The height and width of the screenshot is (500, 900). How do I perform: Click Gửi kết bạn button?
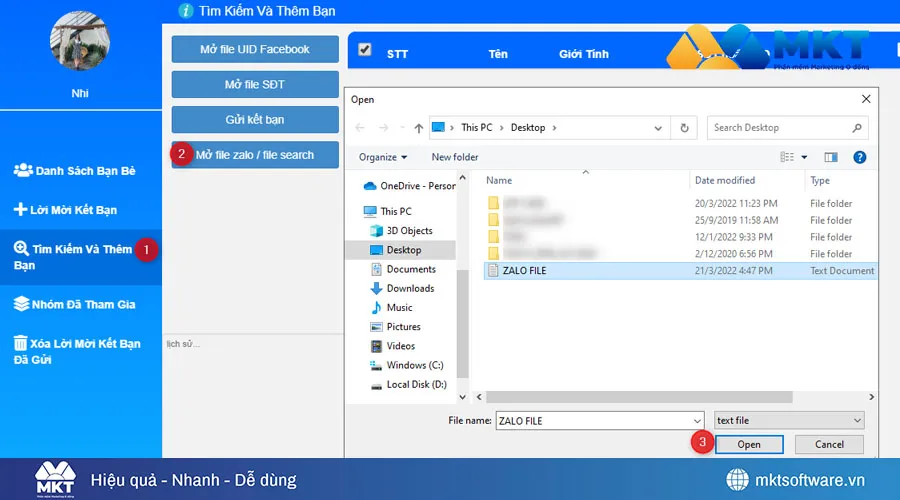255,119
